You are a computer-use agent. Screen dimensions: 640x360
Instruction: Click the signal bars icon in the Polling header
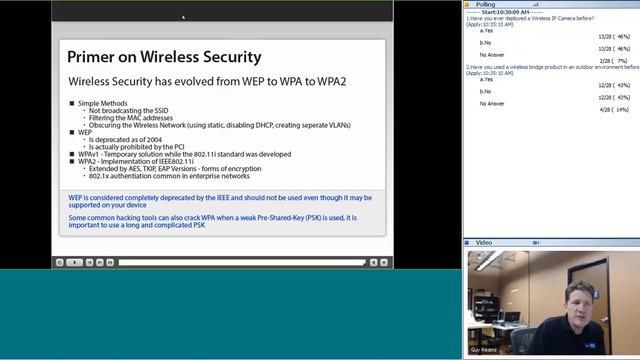tap(536, 4)
